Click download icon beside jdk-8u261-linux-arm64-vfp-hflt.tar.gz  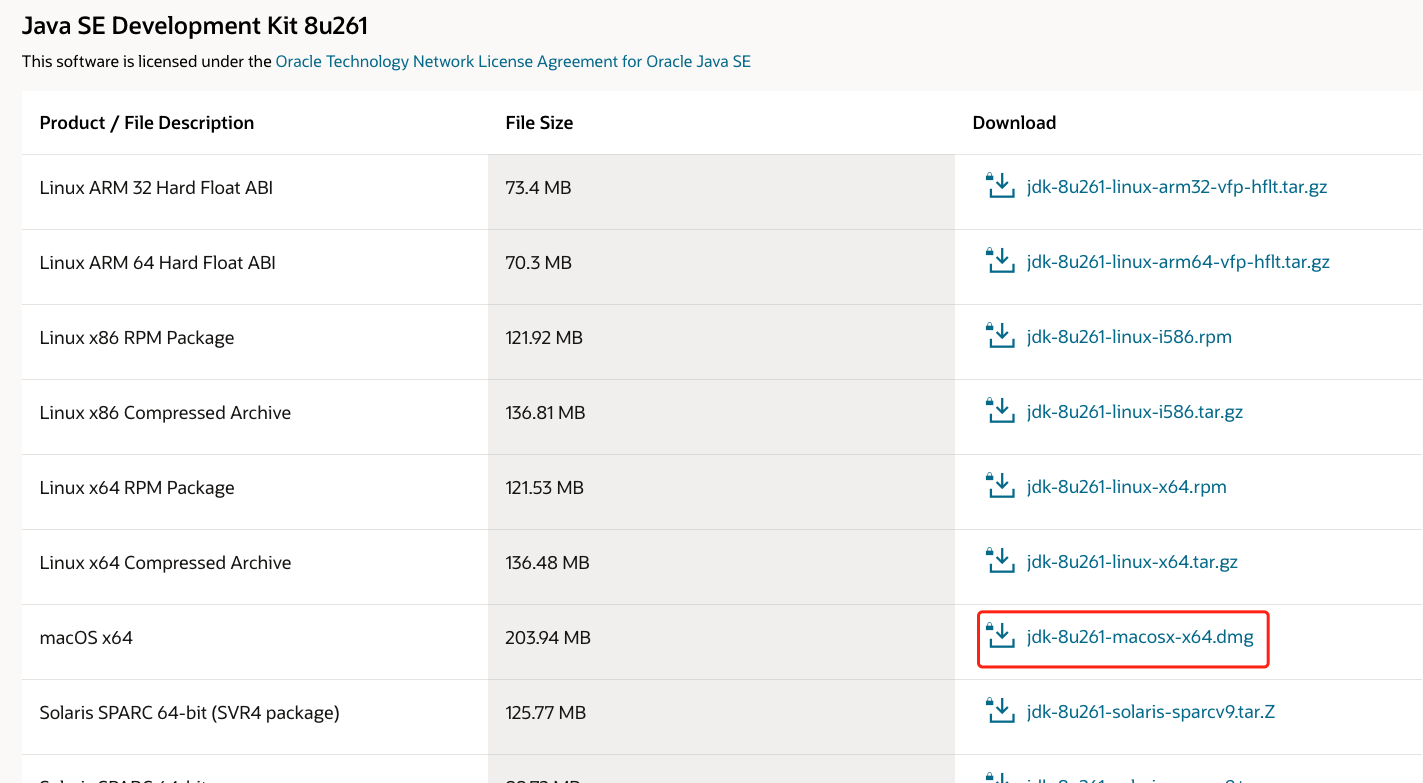pyautogui.click(x=1000, y=261)
